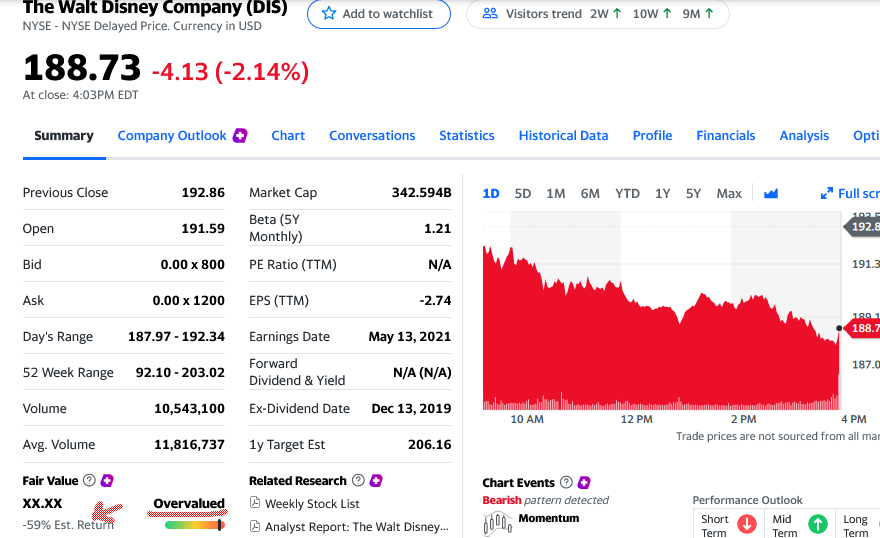Click the Bearish pattern detected text
This screenshot has height=538, width=880.
(546, 500)
